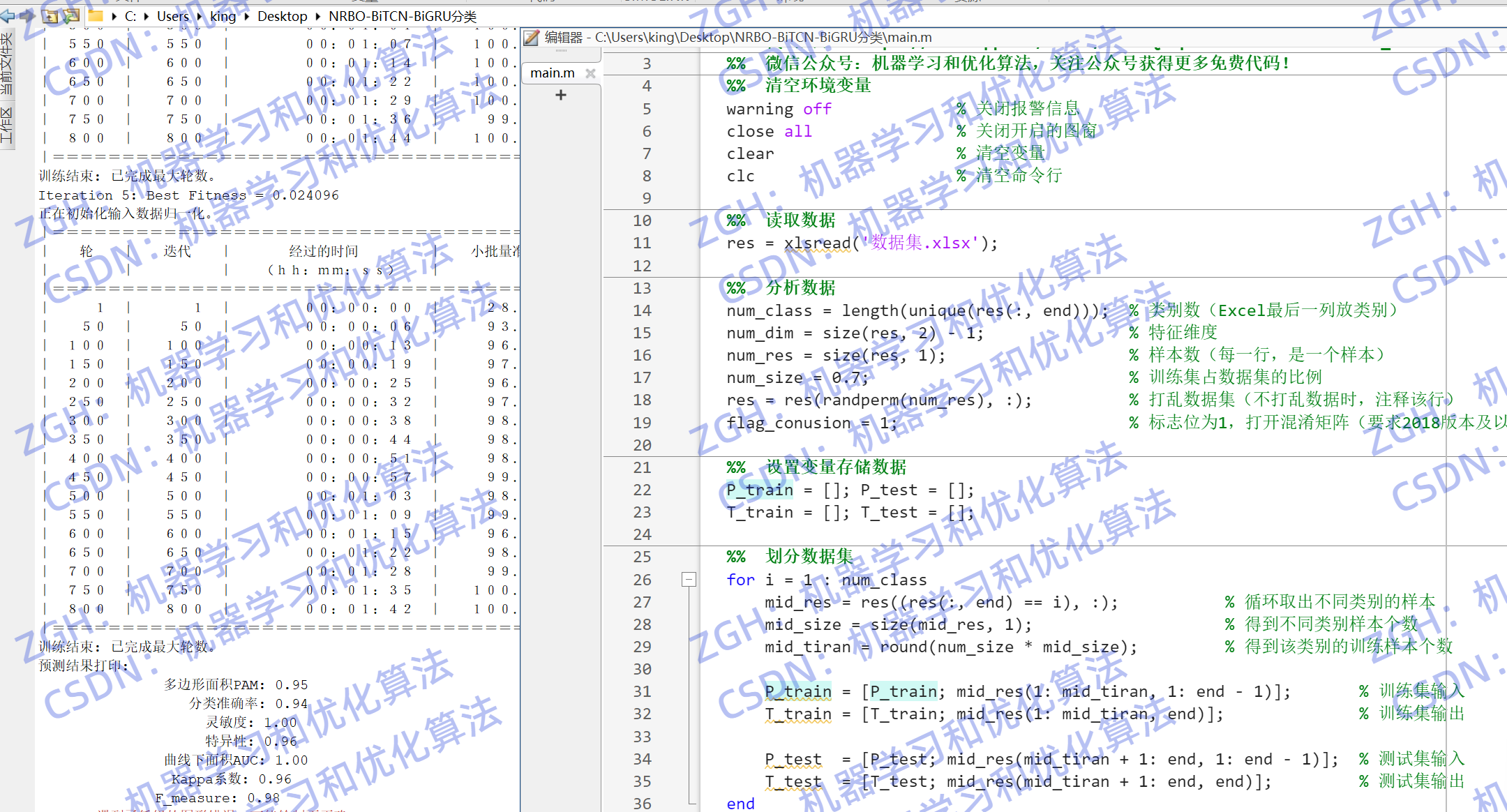Expand the arrow after Desktop in the path
This screenshot has width=1507, height=812.
318,16
